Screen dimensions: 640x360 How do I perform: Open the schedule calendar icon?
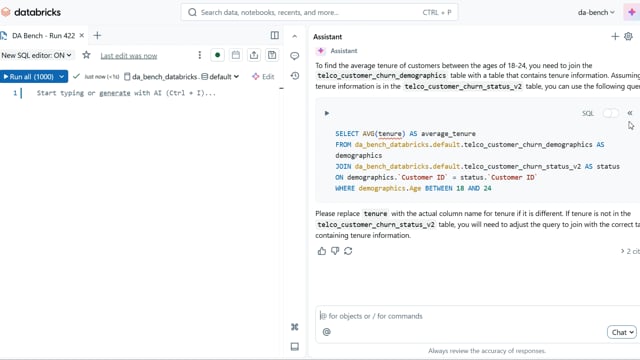click(236, 55)
